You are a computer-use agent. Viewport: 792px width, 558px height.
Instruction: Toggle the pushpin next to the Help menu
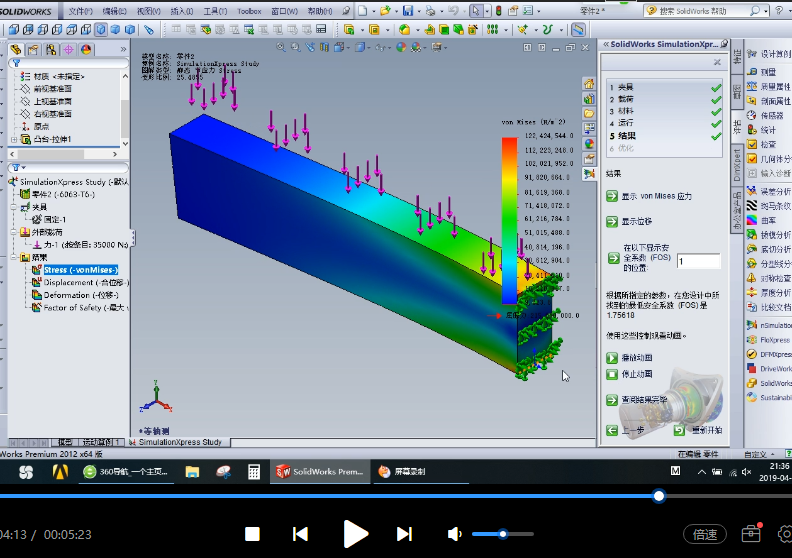click(x=346, y=11)
